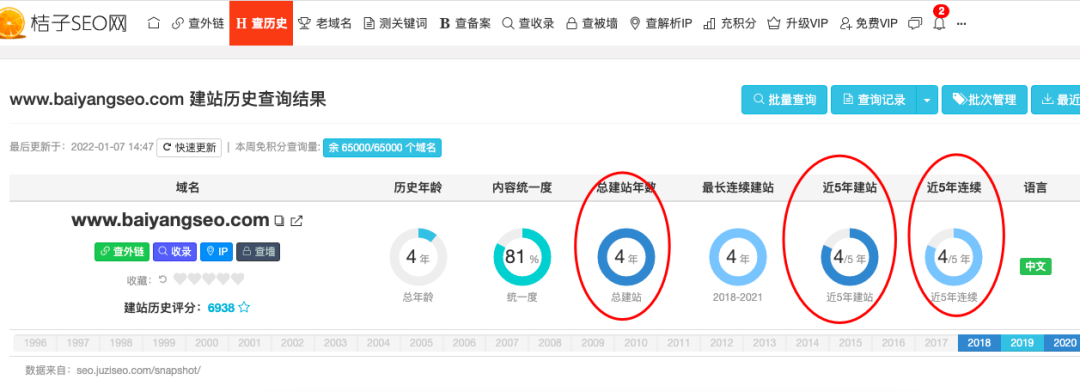Click the 快速更新 refresh button

(189, 147)
